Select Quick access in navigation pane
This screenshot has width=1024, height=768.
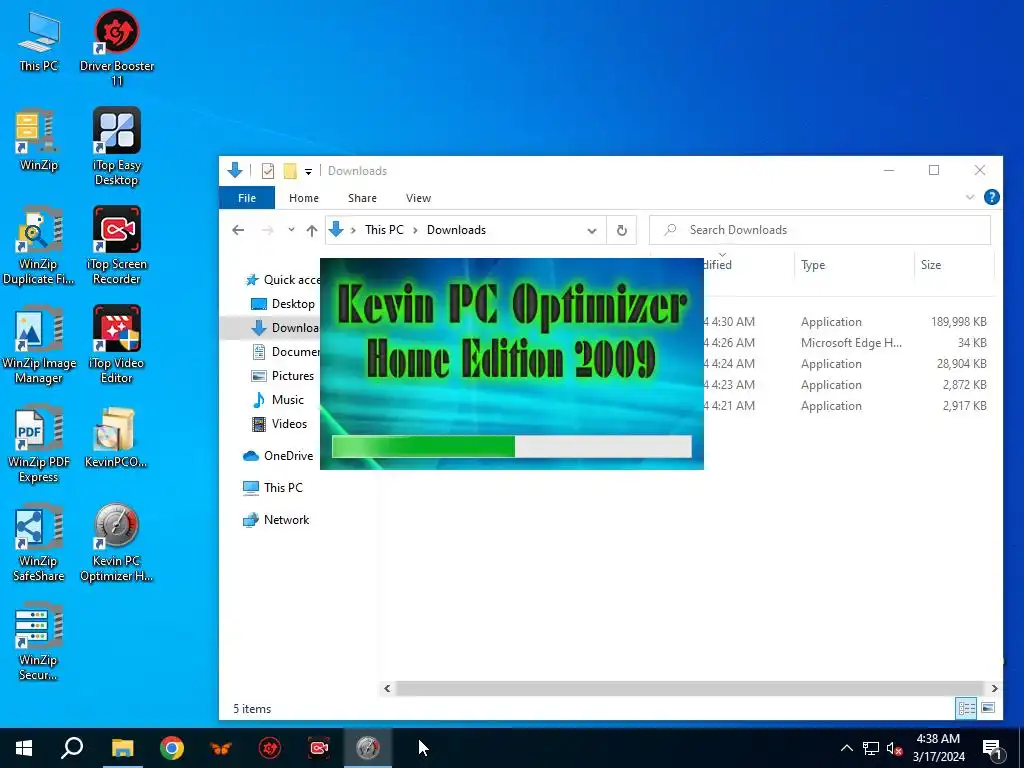tap(282, 280)
